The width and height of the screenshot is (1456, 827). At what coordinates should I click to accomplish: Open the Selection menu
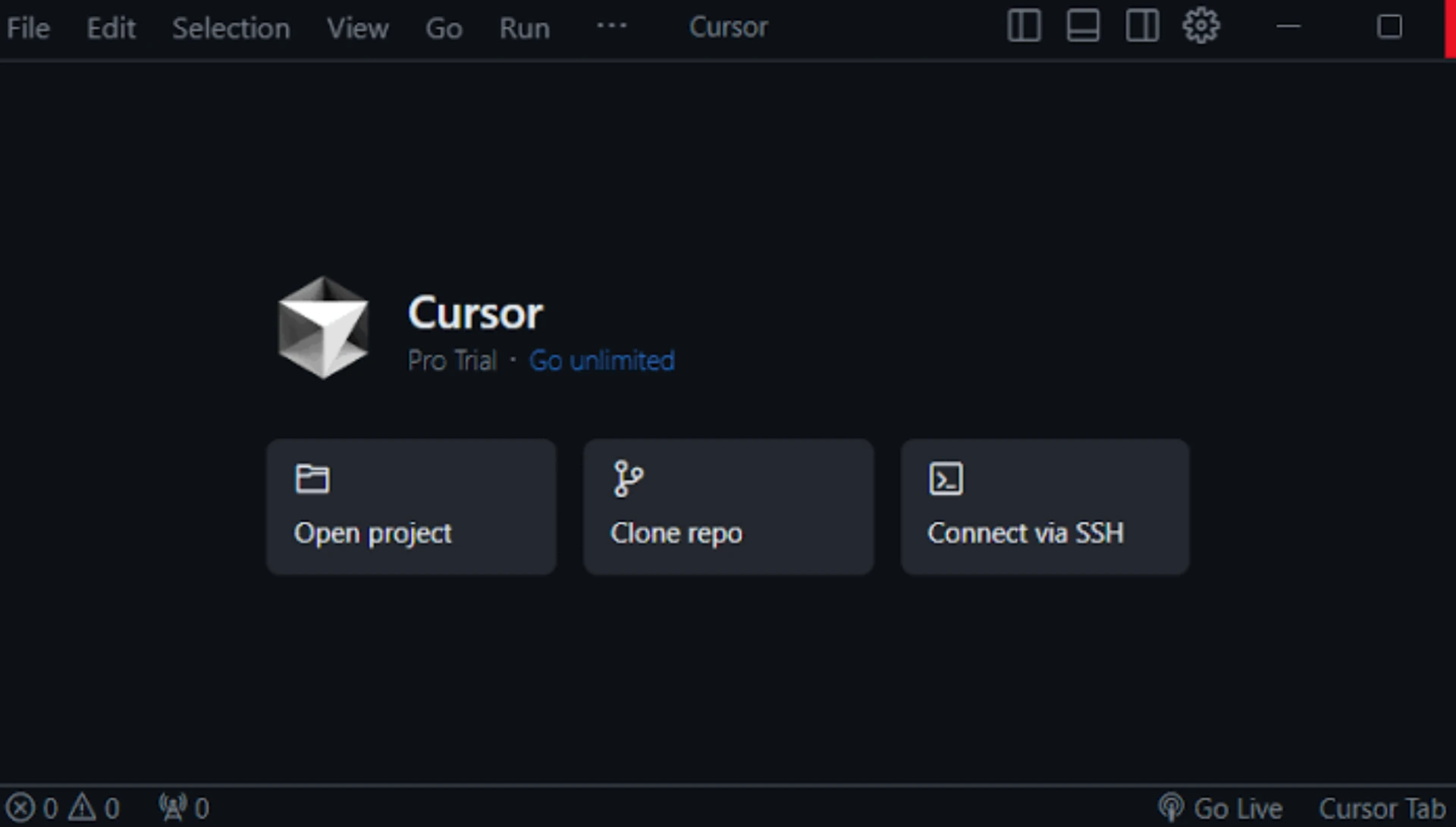[231, 28]
